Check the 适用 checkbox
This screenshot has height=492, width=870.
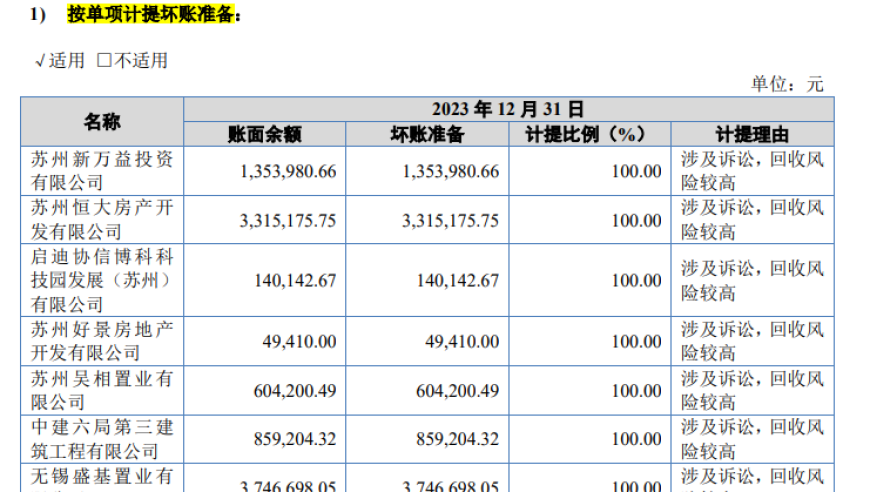coord(41,61)
